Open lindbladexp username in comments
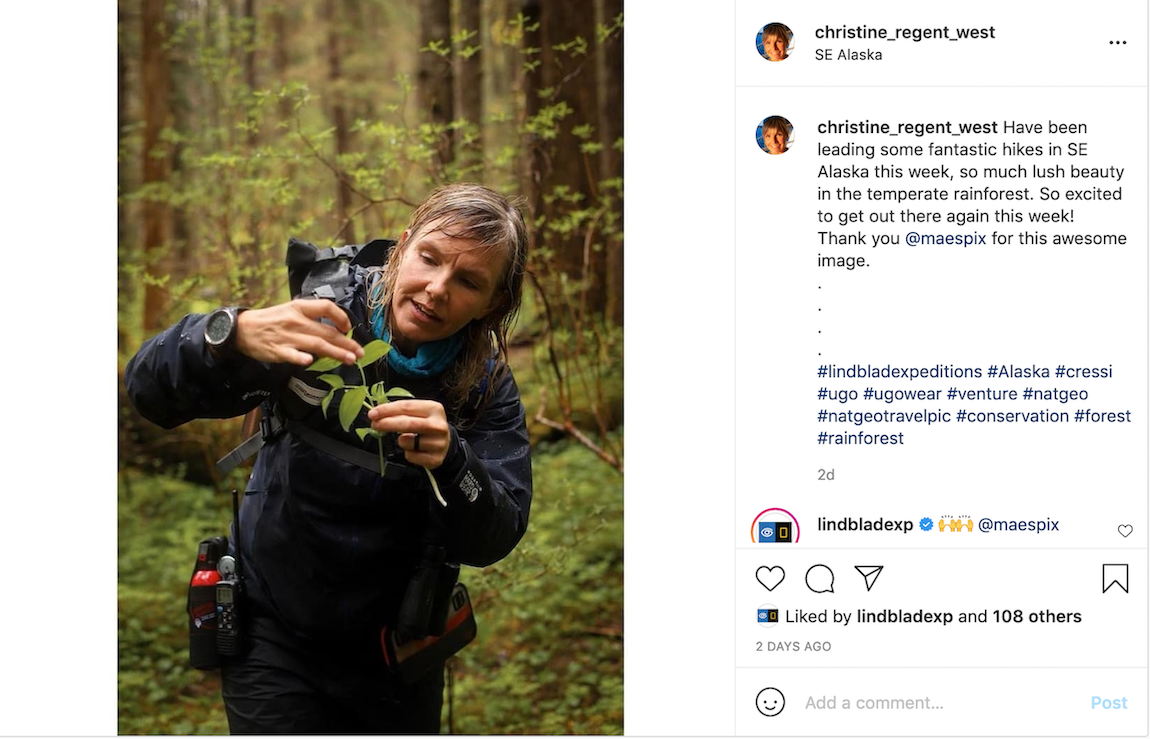The width and height of the screenshot is (1150, 739). click(865, 524)
